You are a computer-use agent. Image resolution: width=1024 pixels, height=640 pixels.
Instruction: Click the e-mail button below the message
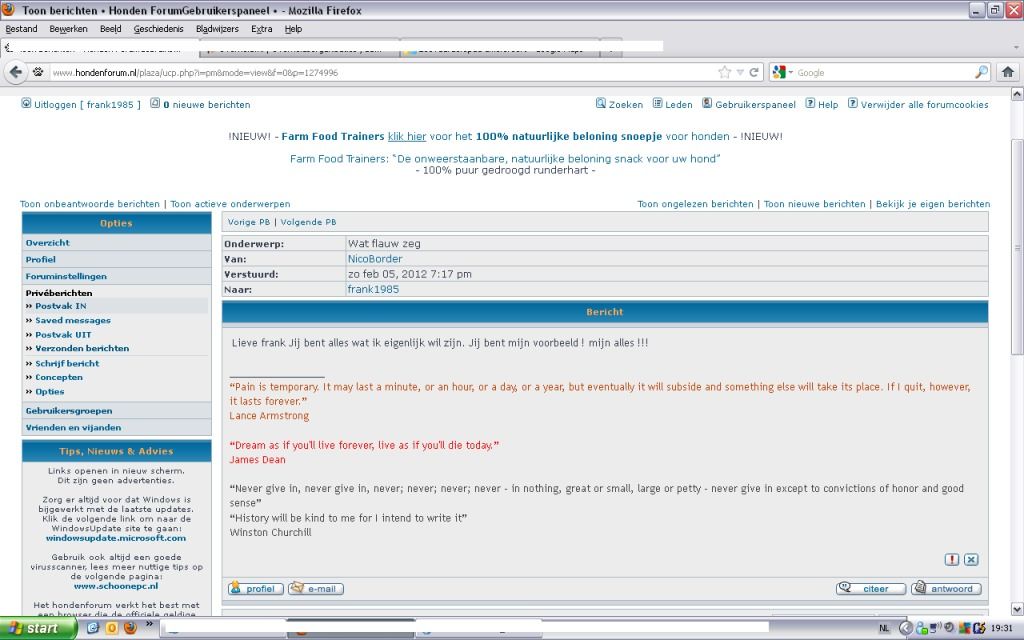(316, 589)
